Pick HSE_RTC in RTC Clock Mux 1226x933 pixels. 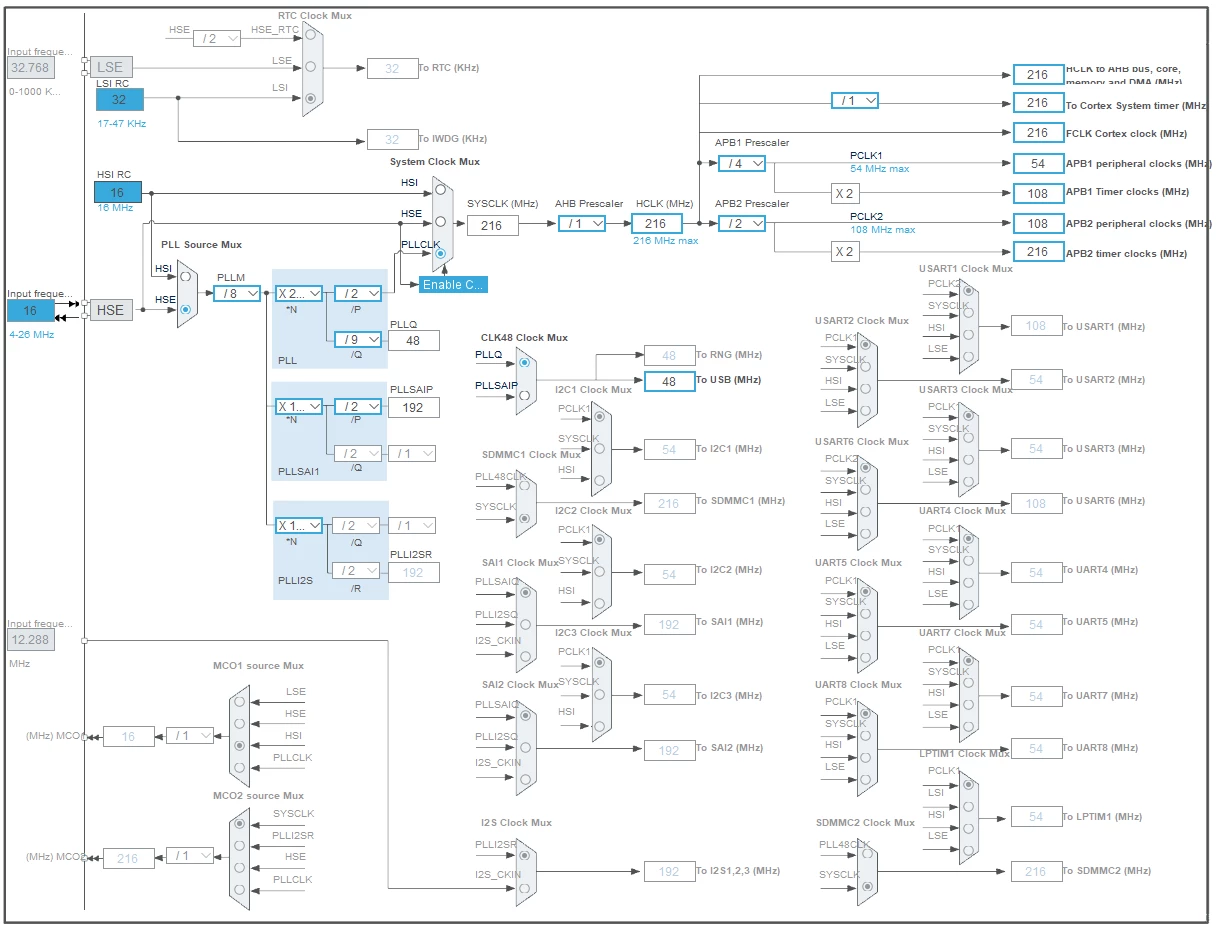(x=310, y=36)
